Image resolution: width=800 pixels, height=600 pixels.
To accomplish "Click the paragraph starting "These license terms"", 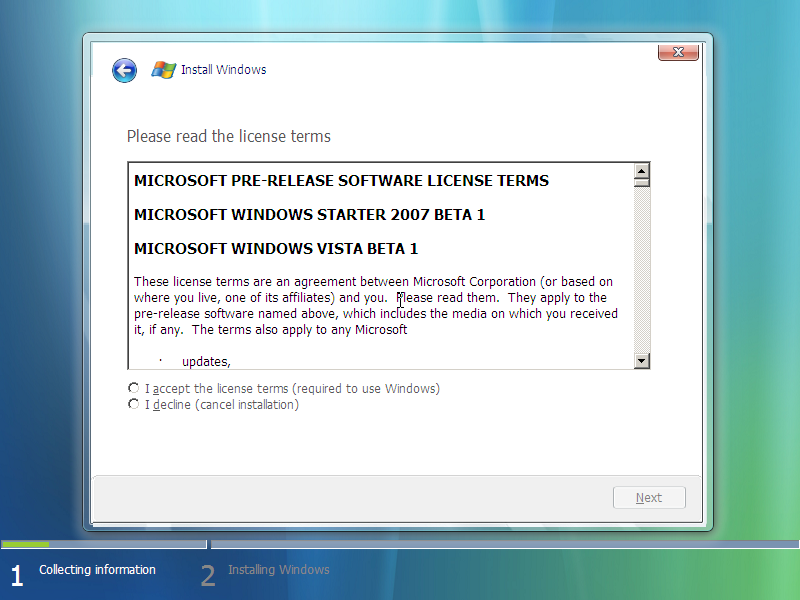I will pos(376,306).
